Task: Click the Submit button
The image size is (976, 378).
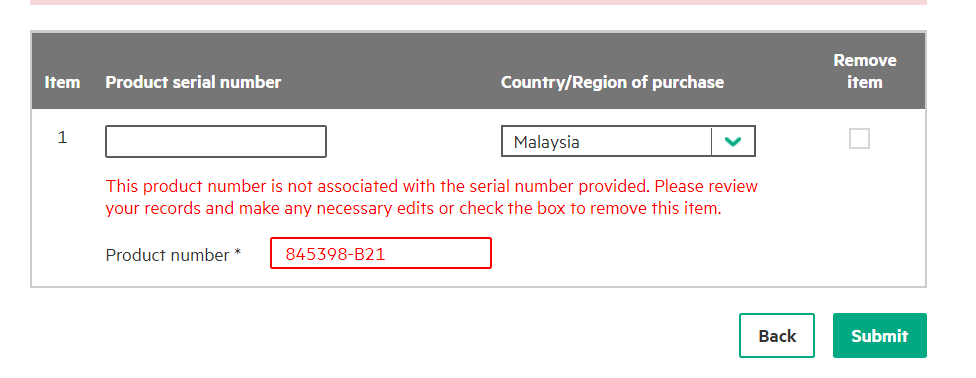Action: (x=880, y=336)
